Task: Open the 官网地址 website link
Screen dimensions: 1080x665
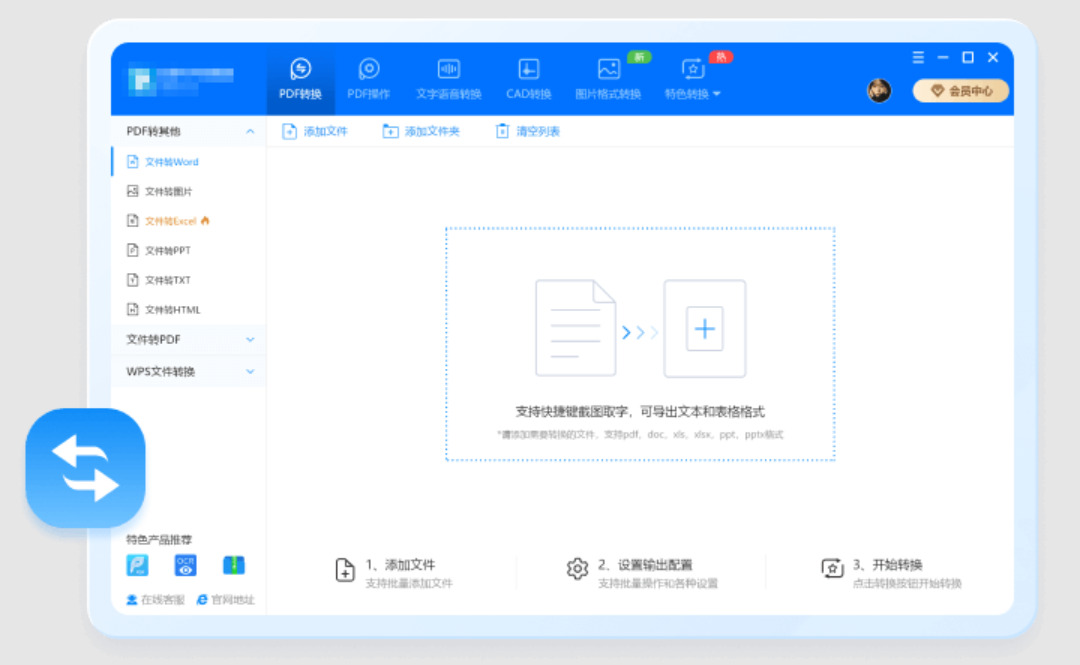Action: (226, 600)
